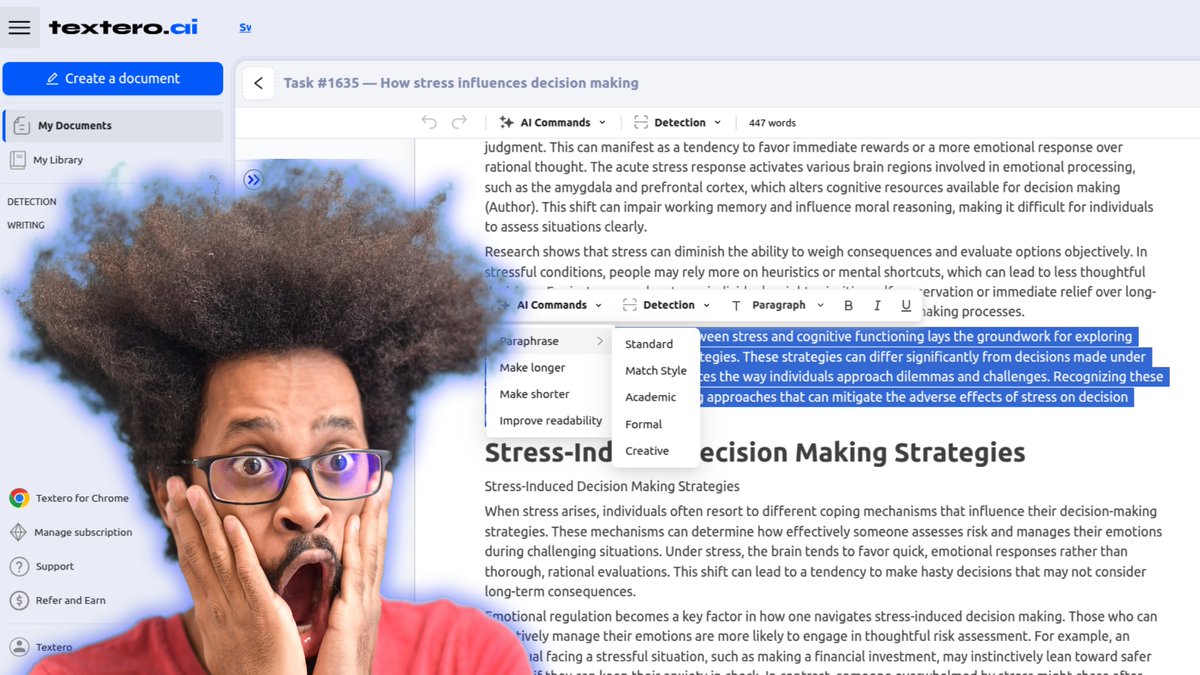
Task: Open the hamburger menu in top-left corner
Action: (x=20, y=27)
